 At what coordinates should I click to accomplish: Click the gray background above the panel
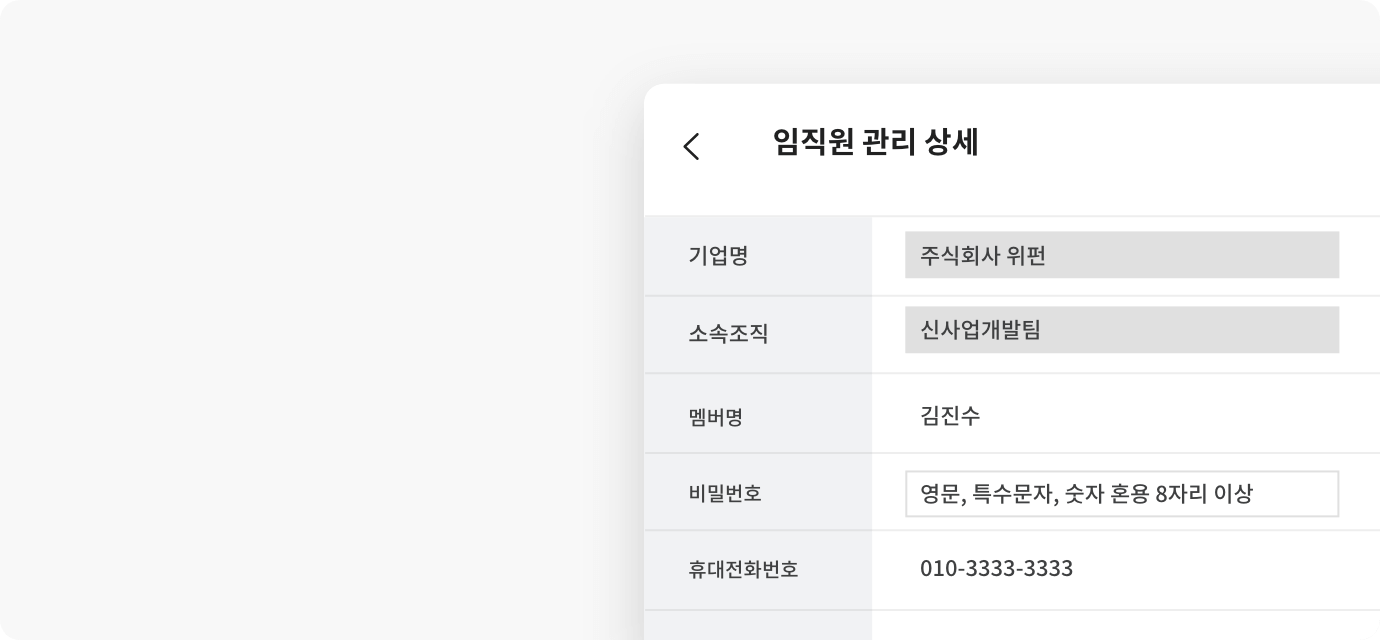coord(1000,40)
